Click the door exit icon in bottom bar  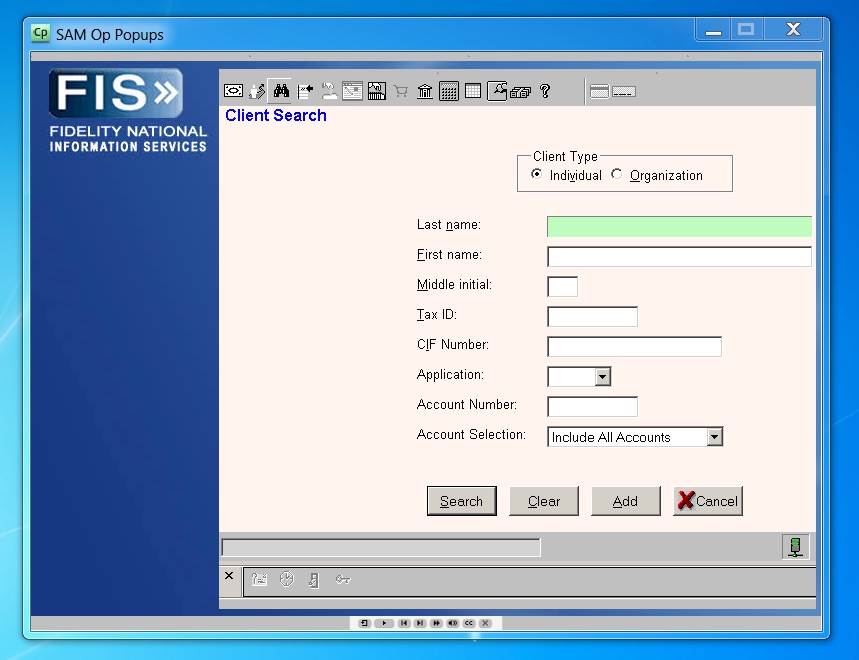[x=314, y=579]
